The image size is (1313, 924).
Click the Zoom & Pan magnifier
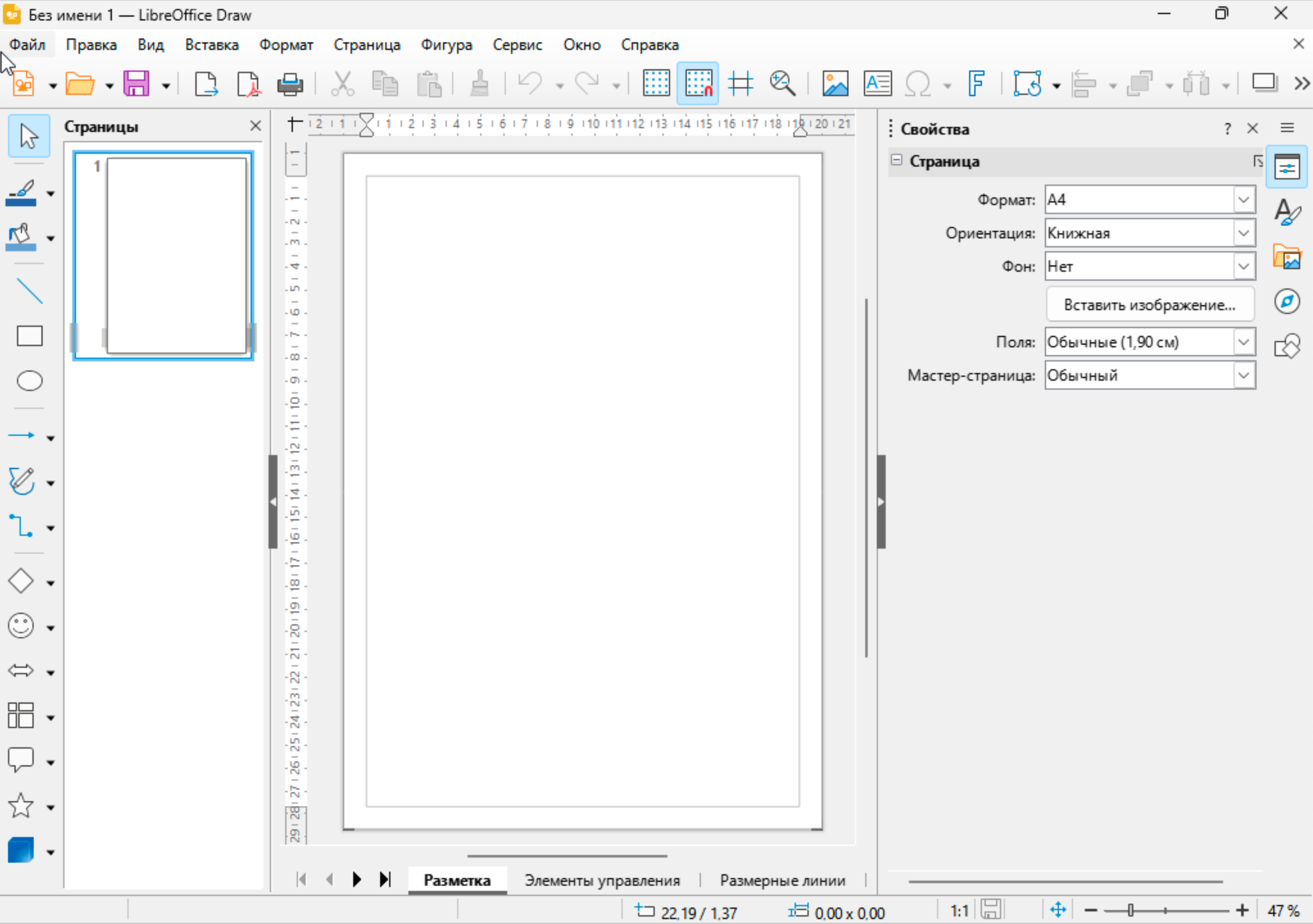[x=782, y=84]
